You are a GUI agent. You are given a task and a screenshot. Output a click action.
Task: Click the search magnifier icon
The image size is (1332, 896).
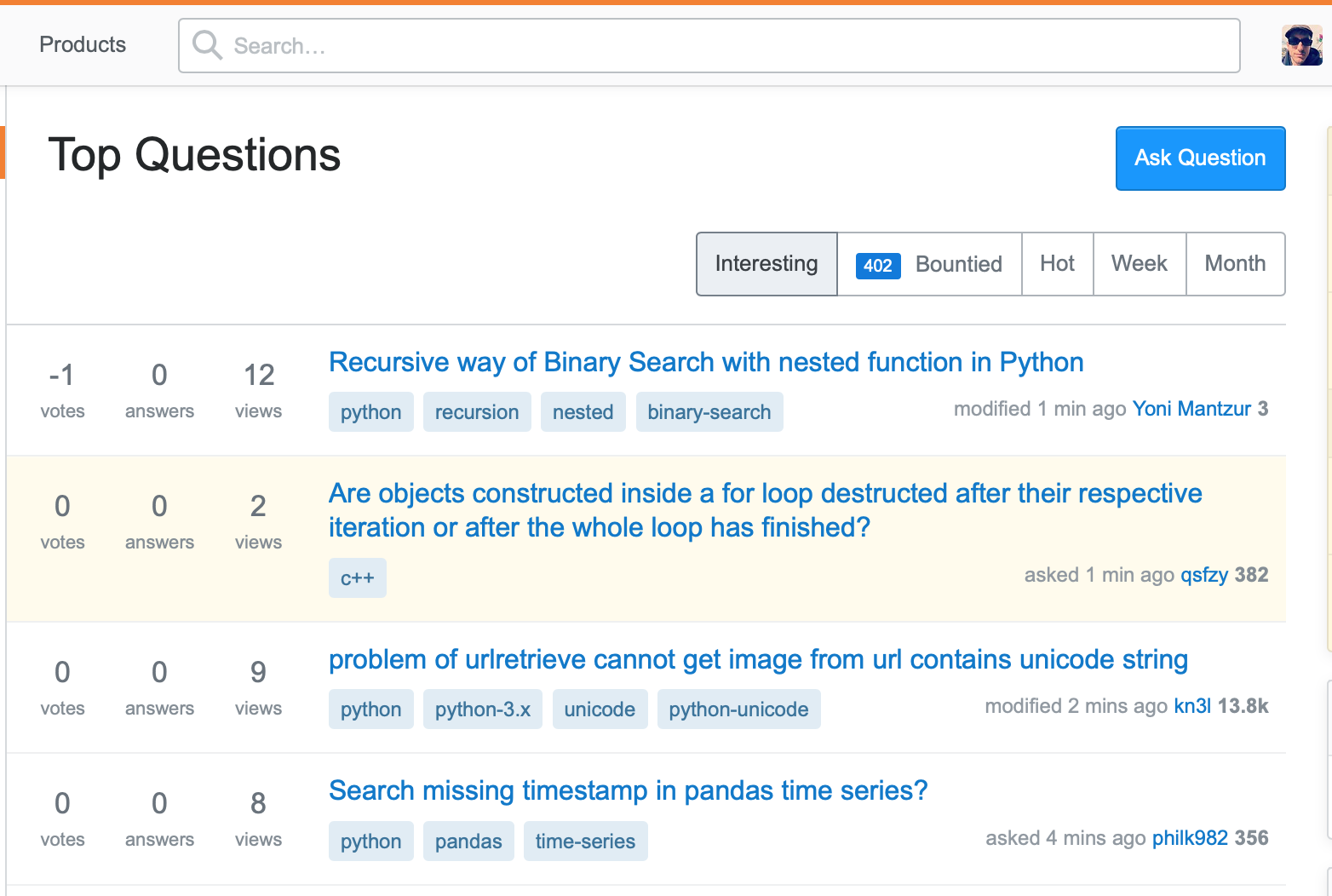tap(207, 44)
